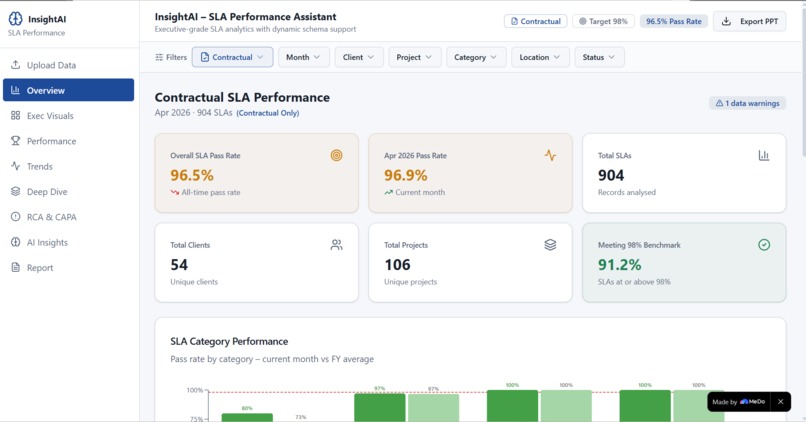Viewport: 806px width, 422px height.
Task: Open the Performance section
Action: tap(68, 140)
